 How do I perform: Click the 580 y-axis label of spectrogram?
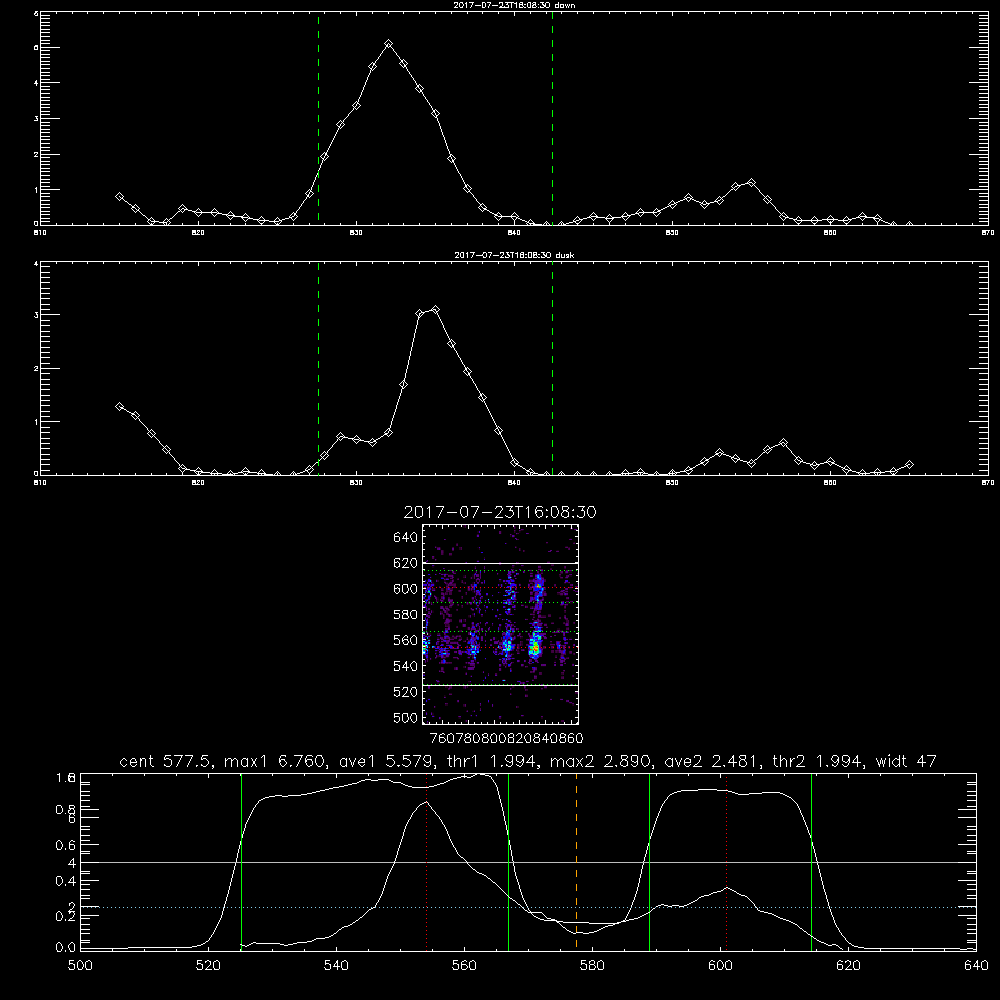[x=406, y=615]
